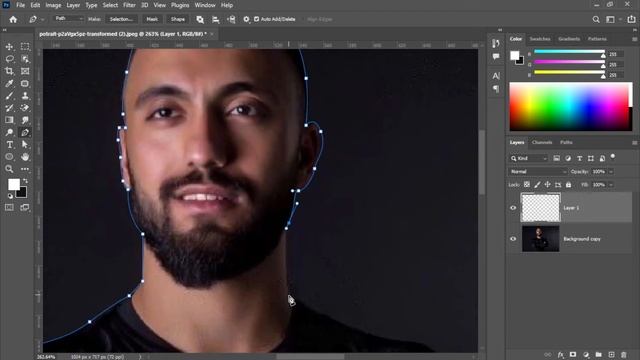This screenshot has width=640, height=360.
Task: Open path operations icon in options bar
Action: pyautogui.click(x=200, y=19)
